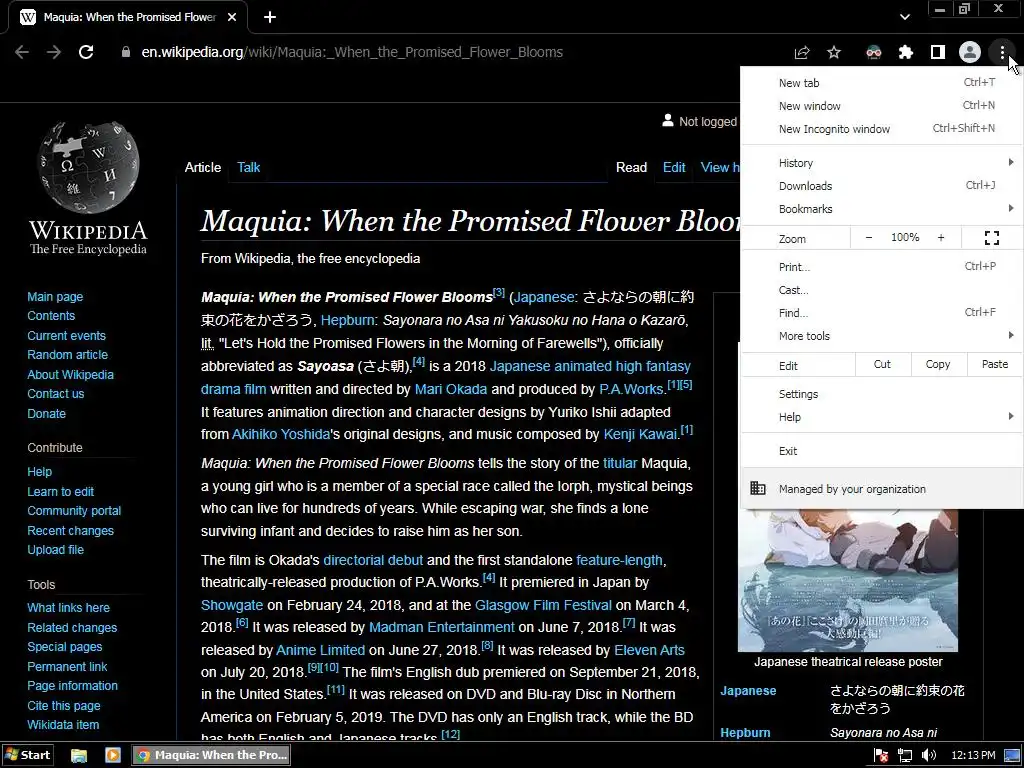Open Downloads from the Chrome menu

click(x=882, y=186)
